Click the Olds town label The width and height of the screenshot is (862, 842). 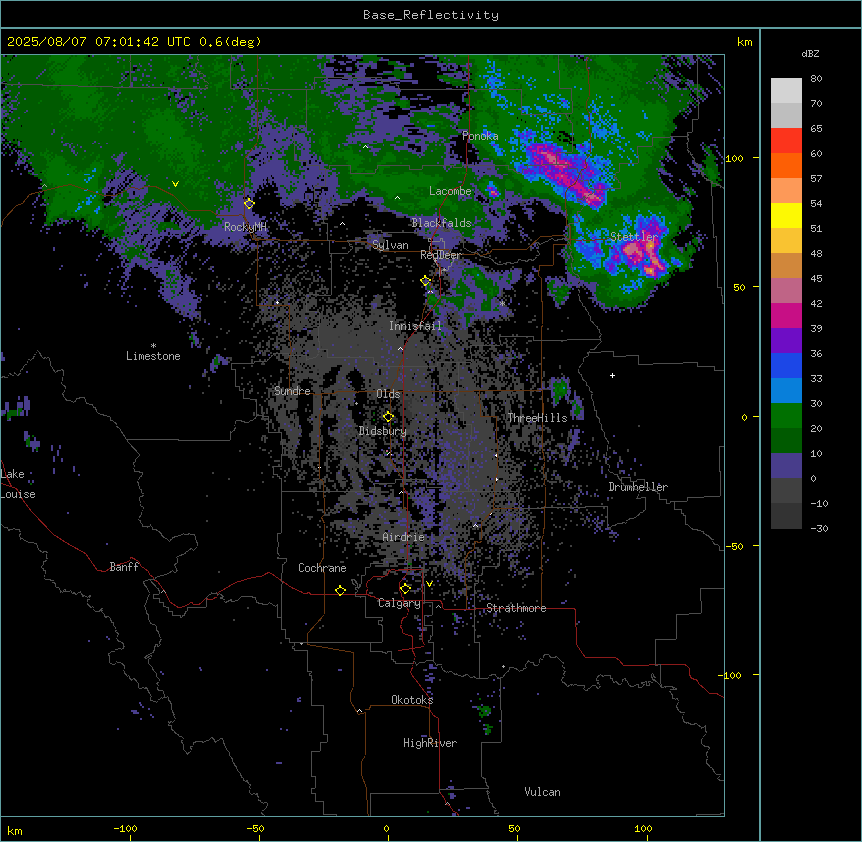tap(388, 394)
